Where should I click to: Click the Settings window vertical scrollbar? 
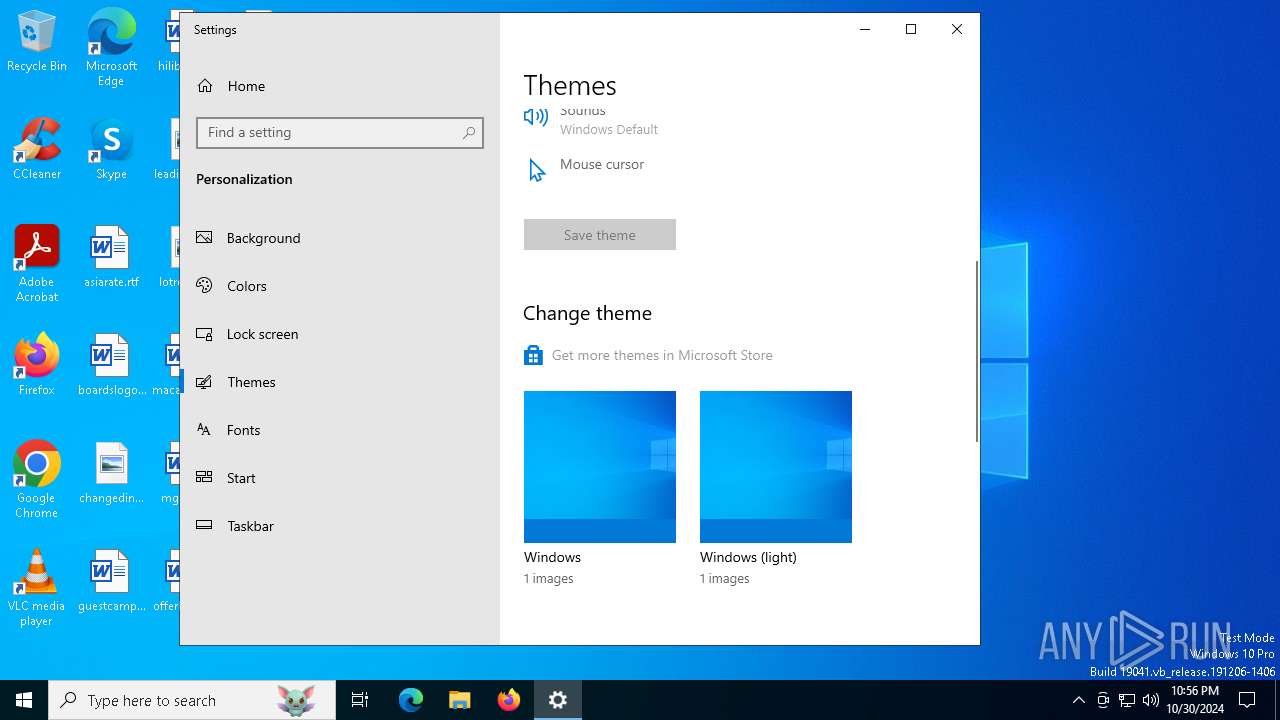(976, 352)
